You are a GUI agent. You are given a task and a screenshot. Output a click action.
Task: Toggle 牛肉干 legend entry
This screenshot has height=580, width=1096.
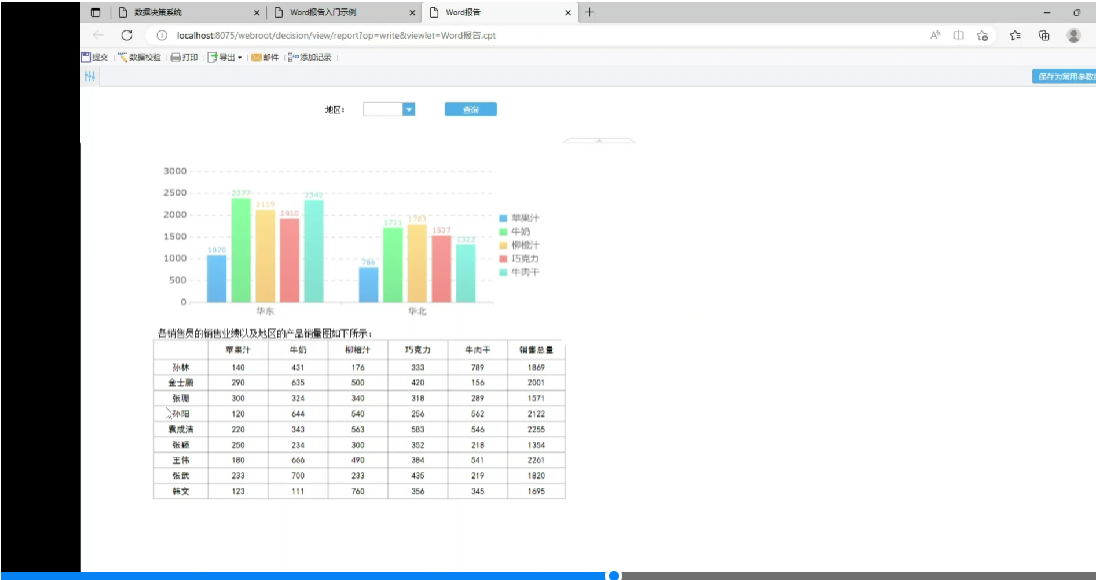tap(519, 272)
